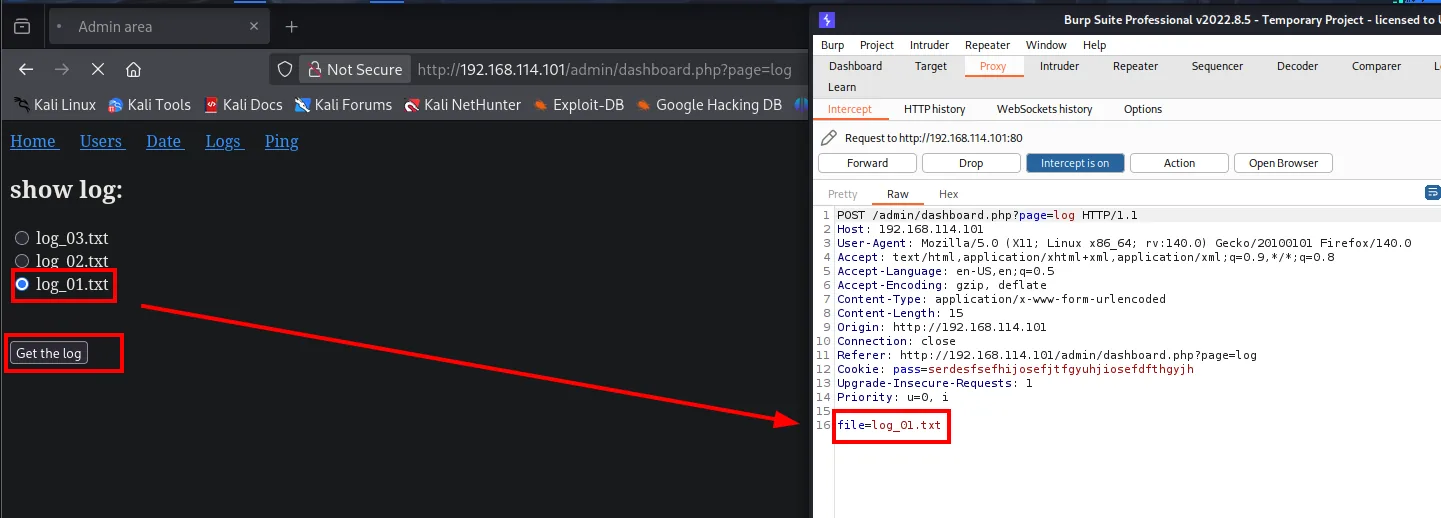The image size is (1441, 518).
Task: Click the Forward button
Action: 867,163
